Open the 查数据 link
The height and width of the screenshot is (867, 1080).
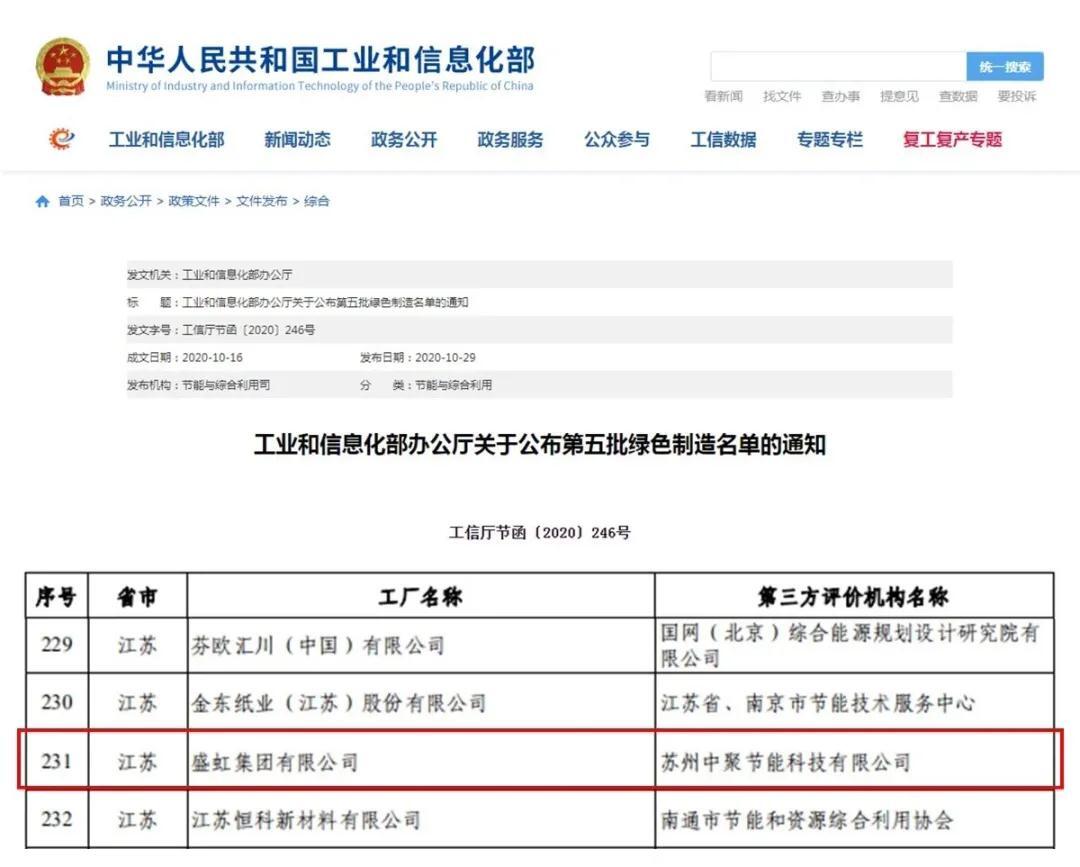coord(958,96)
